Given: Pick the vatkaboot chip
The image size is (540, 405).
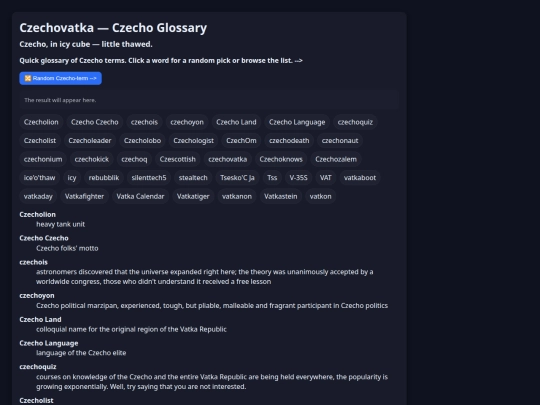Looking at the screenshot, I should (360, 178).
